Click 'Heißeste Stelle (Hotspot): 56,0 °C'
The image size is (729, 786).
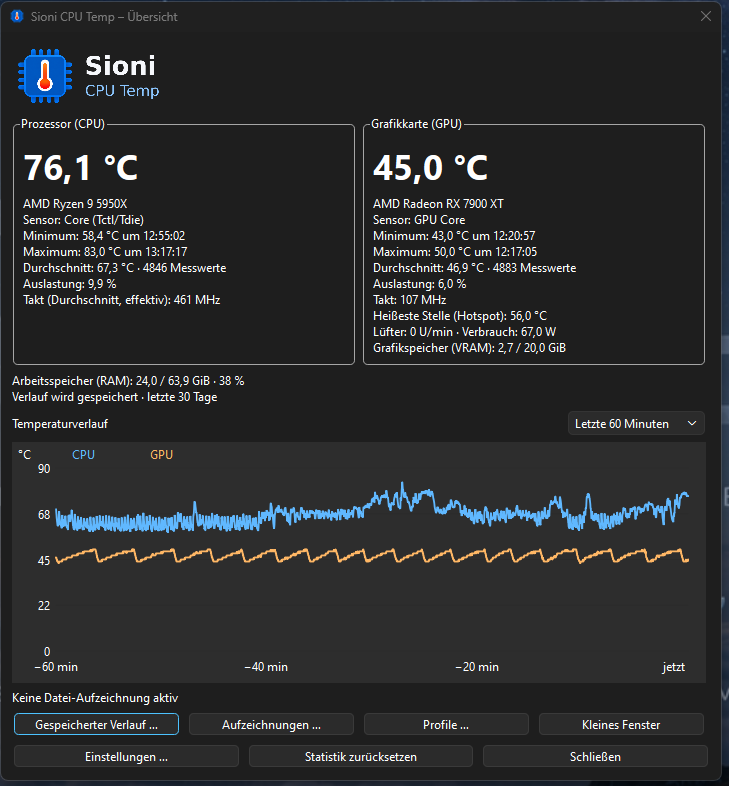pos(460,316)
